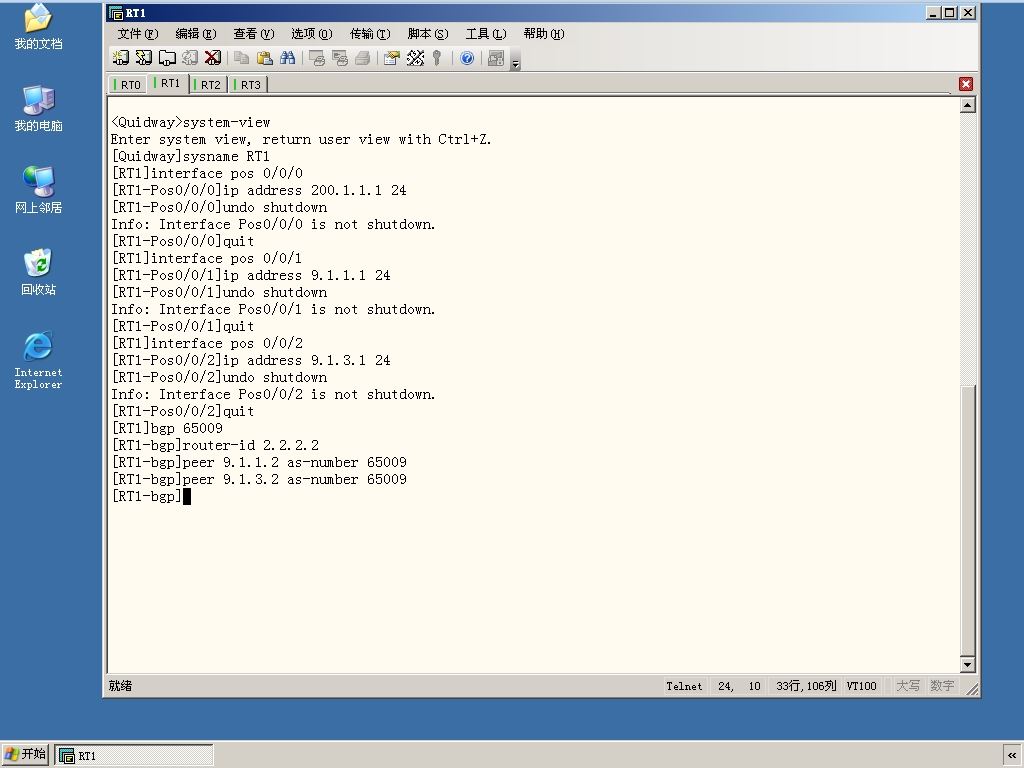Click the Copy toolbar icon

click(x=242, y=58)
